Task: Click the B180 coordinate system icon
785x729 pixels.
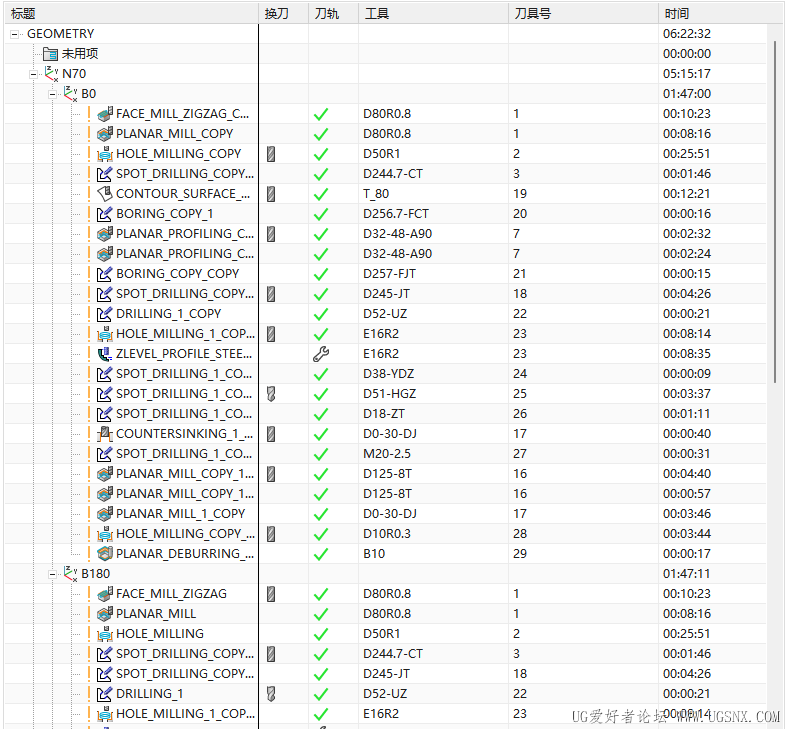Action: click(x=70, y=574)
